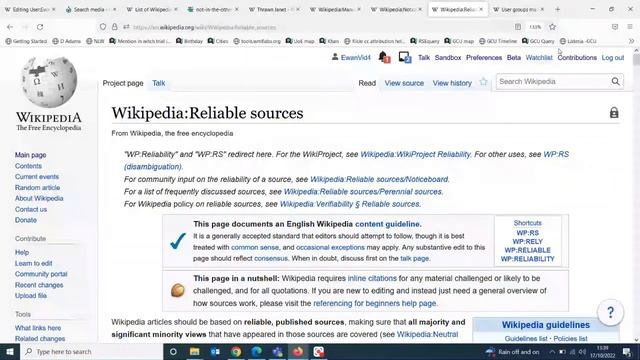The height and width of the screenshot is (360, 640).
Task: Click the site security lock icon
Action: [x=115, y=27]
